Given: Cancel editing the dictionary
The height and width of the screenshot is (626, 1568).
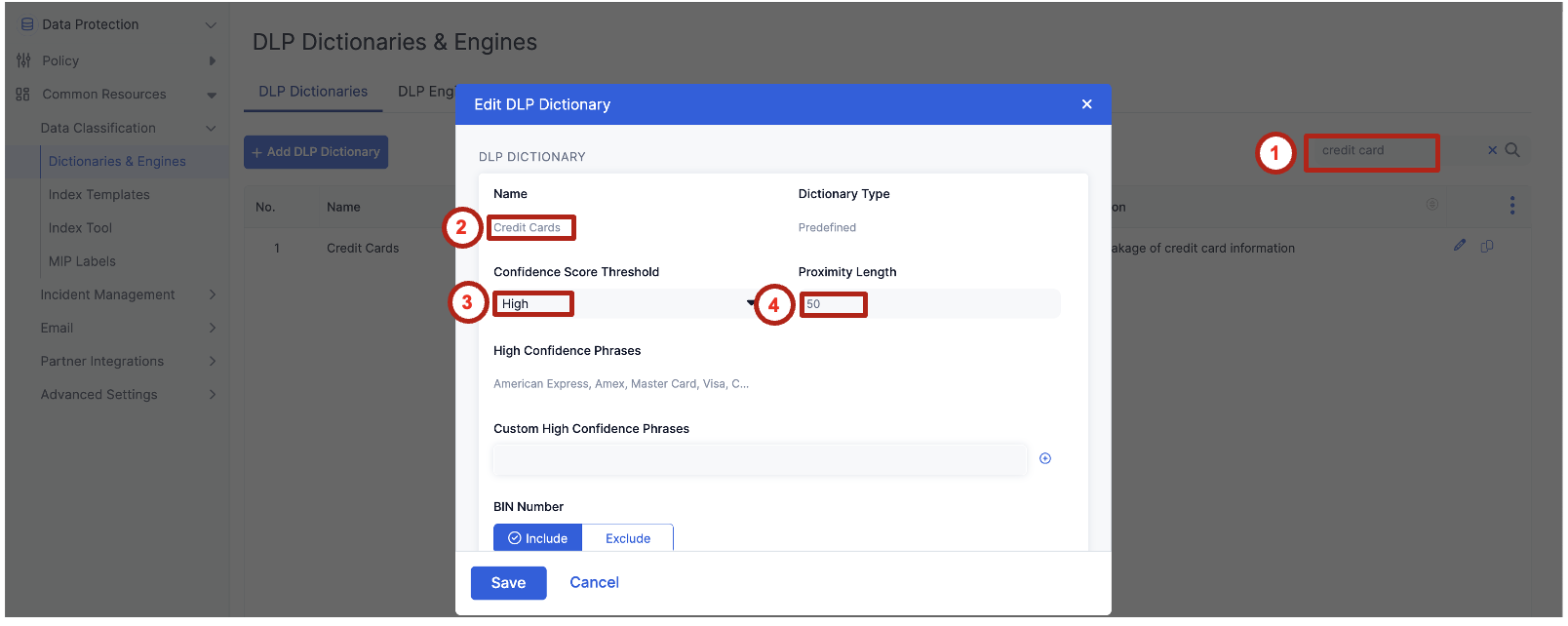Looking at the screenshot, I should point(594,582).
